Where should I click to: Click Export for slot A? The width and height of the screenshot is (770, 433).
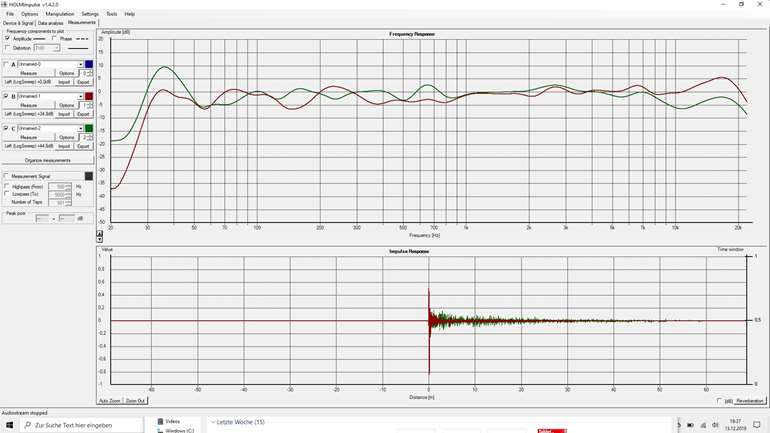(x=83, y=82)
